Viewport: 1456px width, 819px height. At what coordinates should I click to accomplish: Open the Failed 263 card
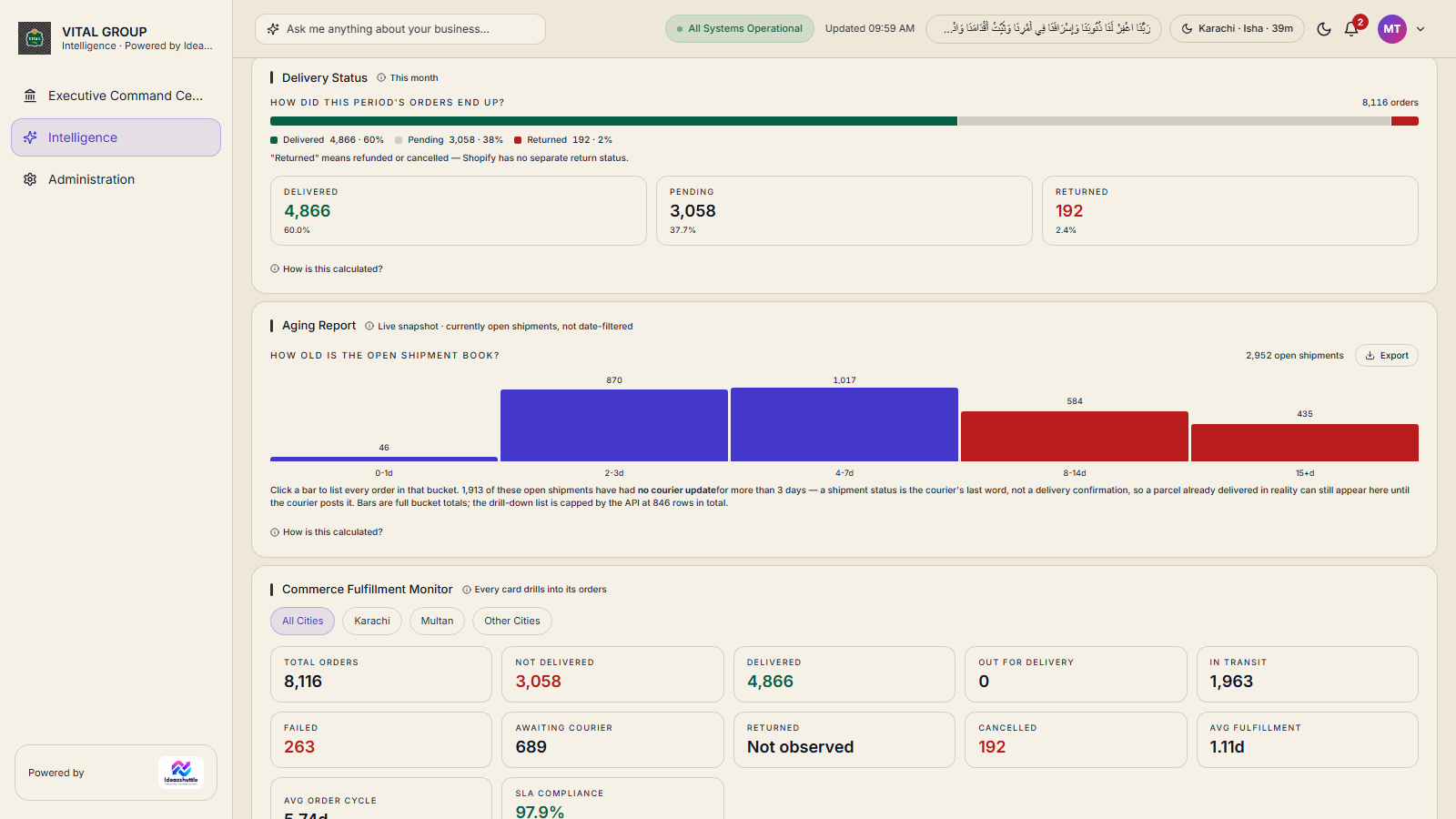(x=381, y=740)
